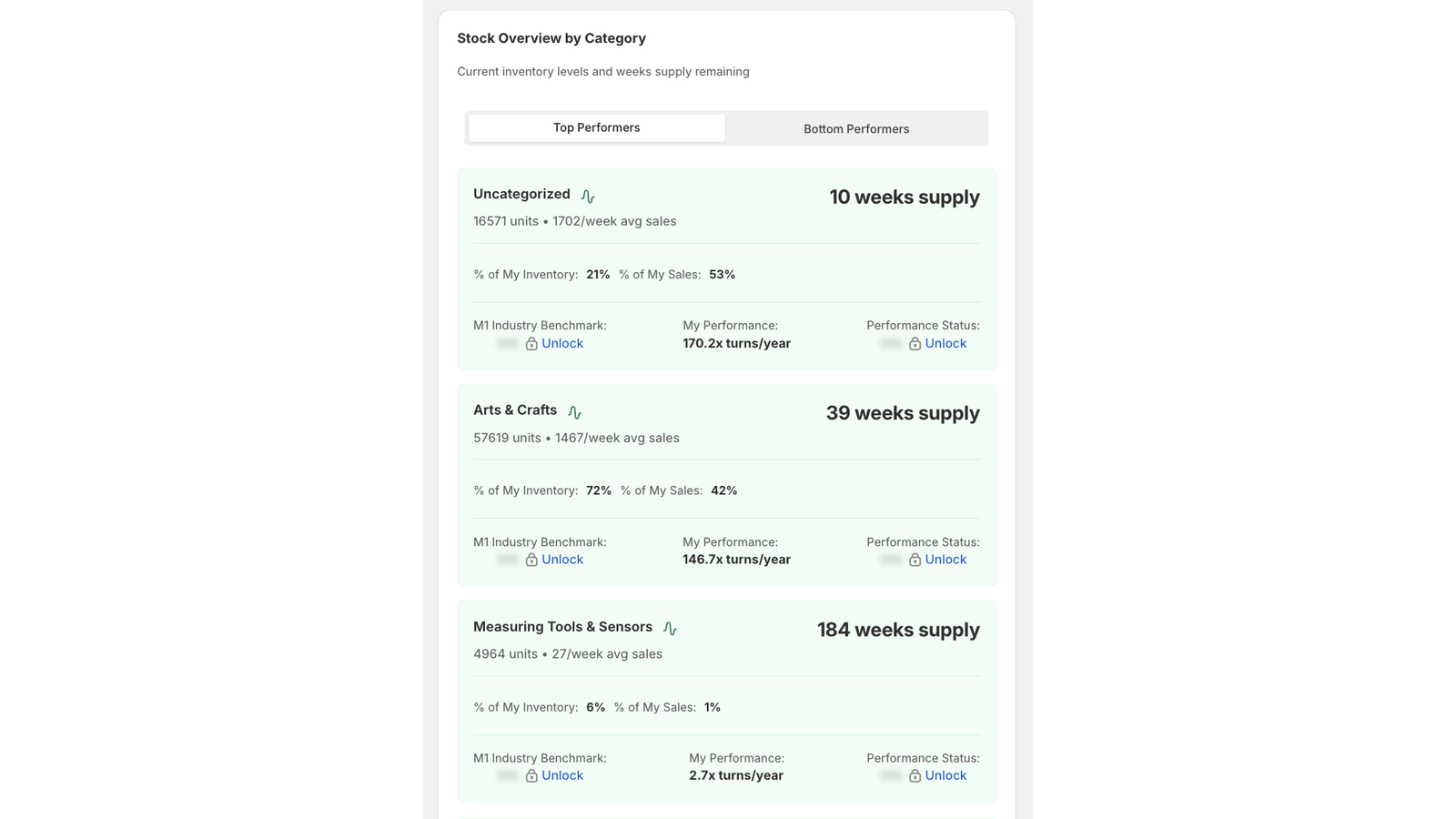Click the lock icon beside Arts & Crafts benchmark

tap(531, 560)
